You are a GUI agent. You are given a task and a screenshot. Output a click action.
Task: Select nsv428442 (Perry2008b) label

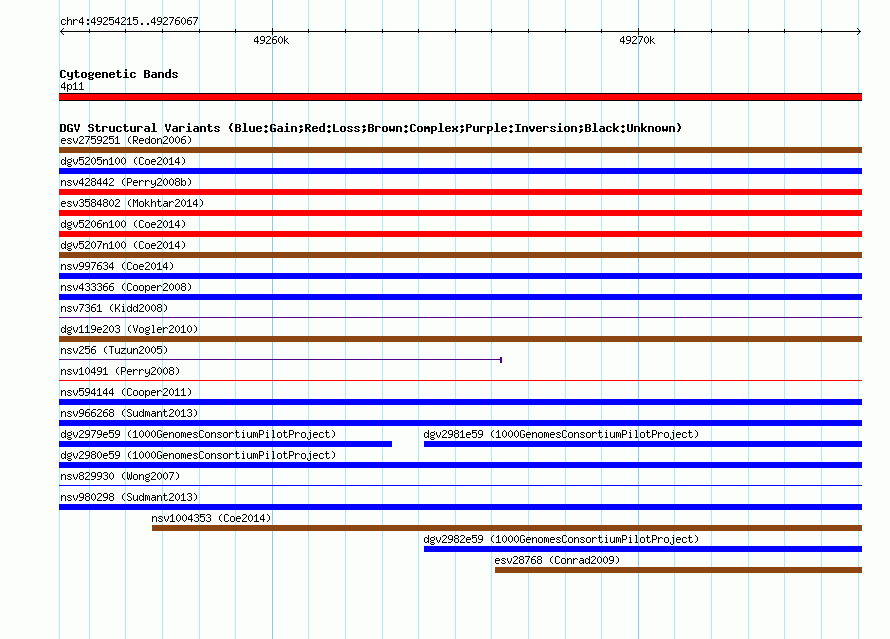pyautogui.click(x=126, y=182)
